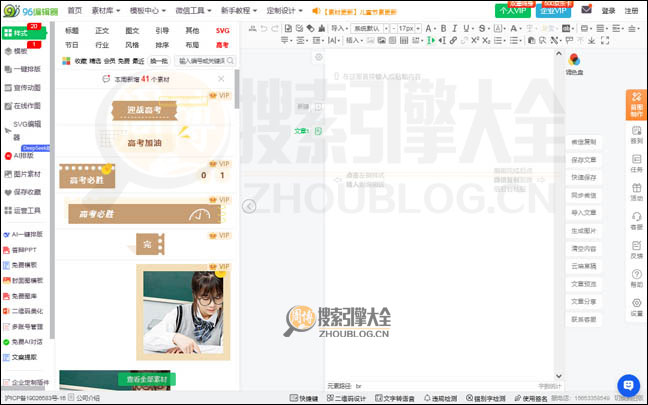Open the colorful grid filter icon
This screenshot has width=648, height=405.
[66, 61]
